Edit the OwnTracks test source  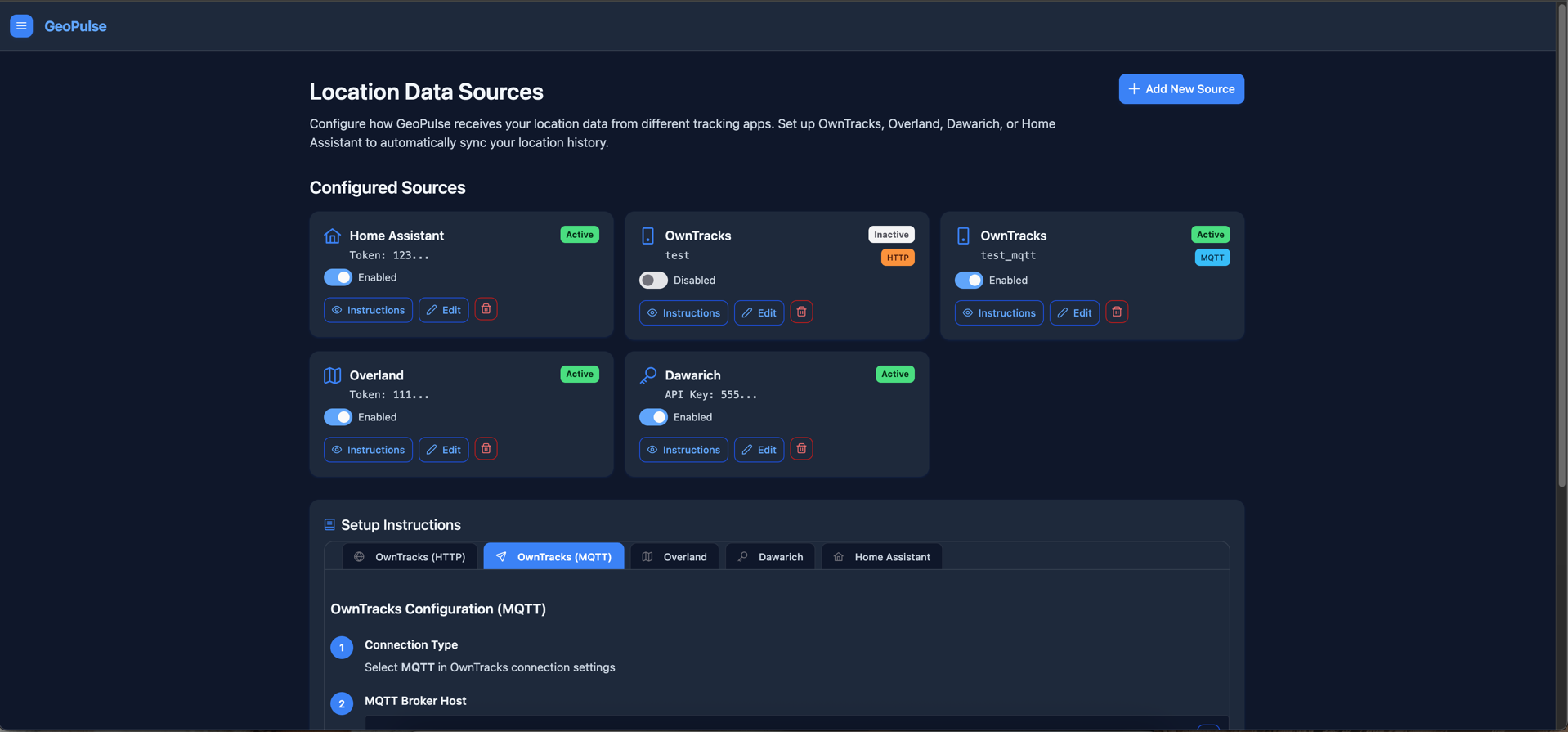click(x=759, y=312)
